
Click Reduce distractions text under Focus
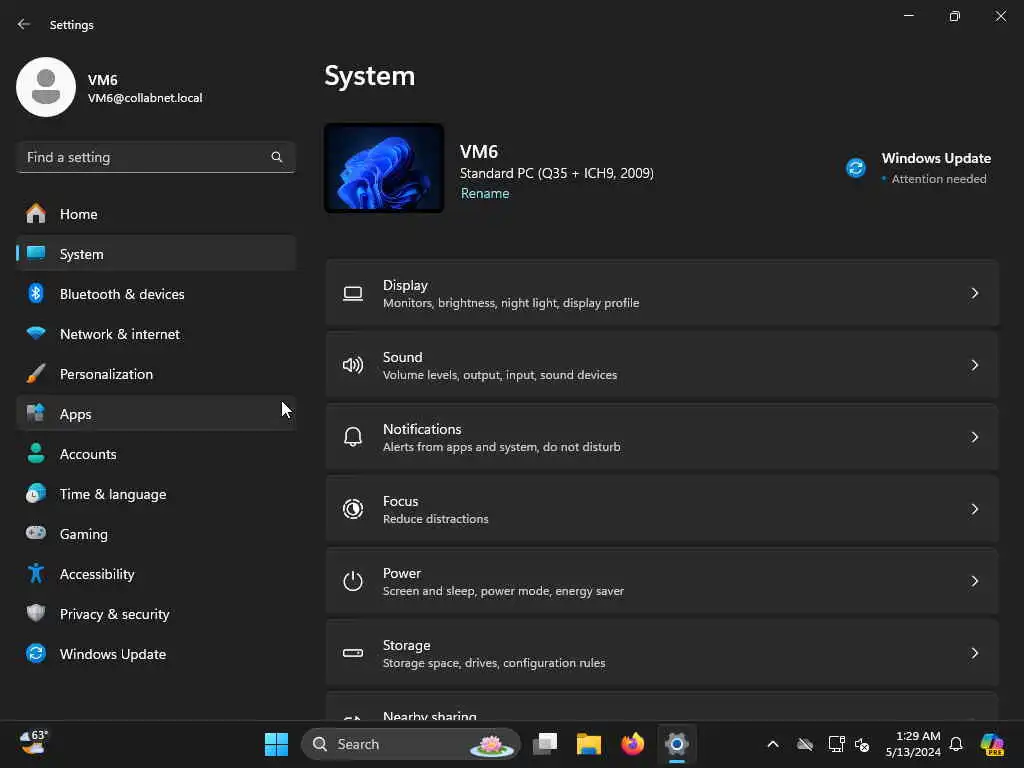(x=436, y=519)
